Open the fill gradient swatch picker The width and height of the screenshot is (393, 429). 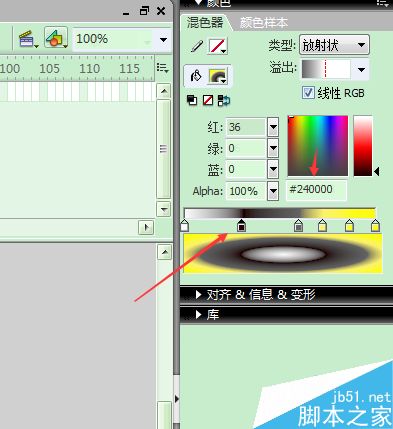point(218,76)
